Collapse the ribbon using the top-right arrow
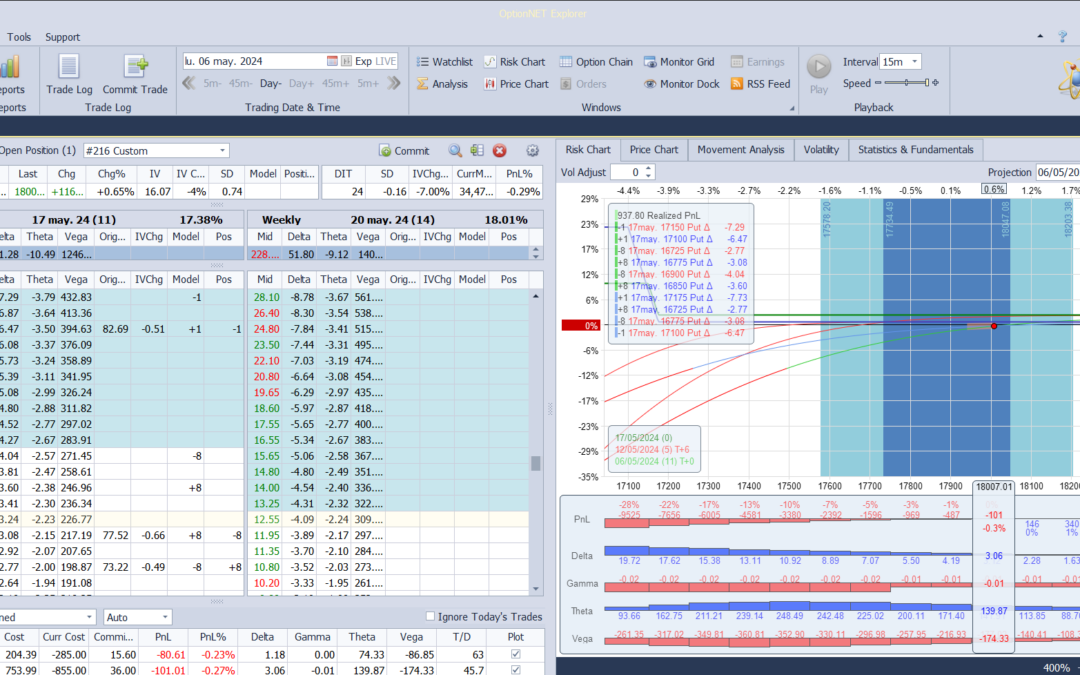This screenshot has height=675, width=1080. point(1040,37)
